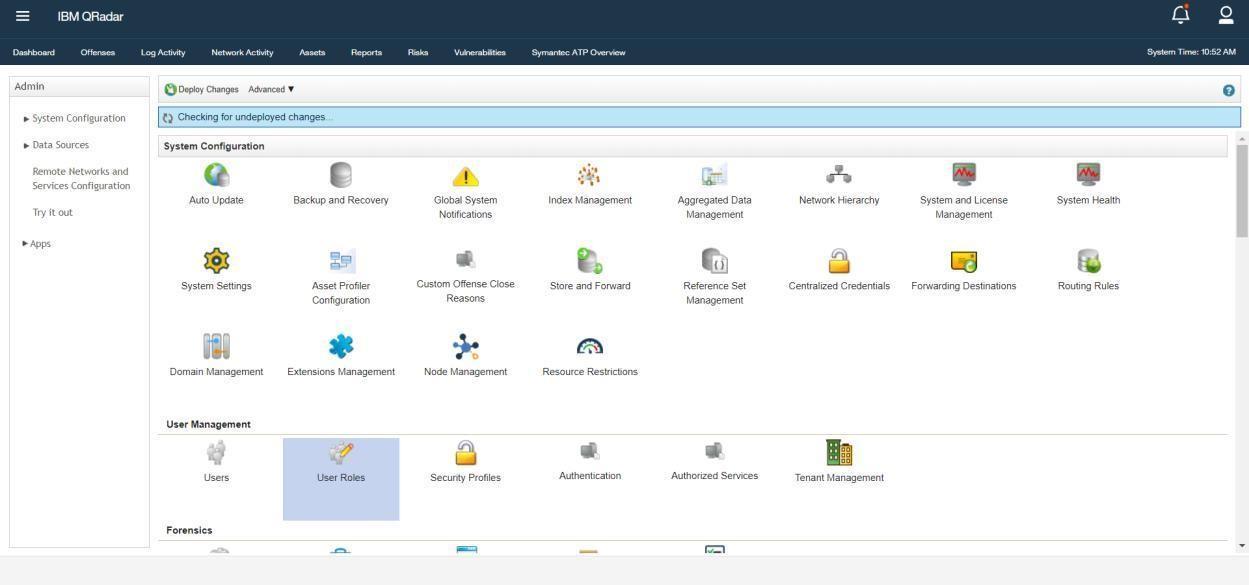
Task: Open Resource Restrictions
Action: pos(590,357)
